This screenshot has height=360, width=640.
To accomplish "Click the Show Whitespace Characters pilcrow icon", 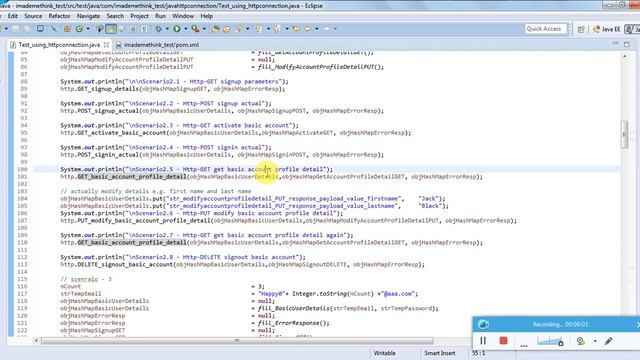I will pos(144,29).
